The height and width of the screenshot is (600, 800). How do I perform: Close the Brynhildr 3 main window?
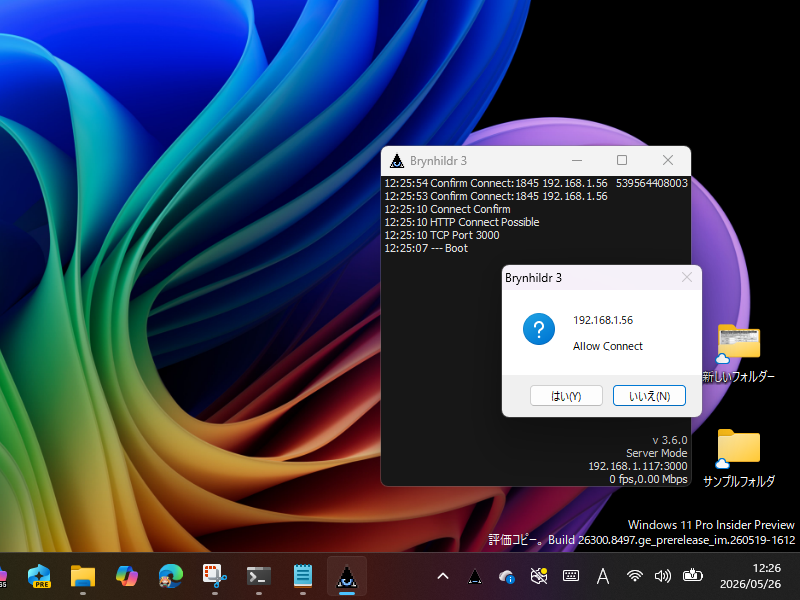[x=667, y=160]
